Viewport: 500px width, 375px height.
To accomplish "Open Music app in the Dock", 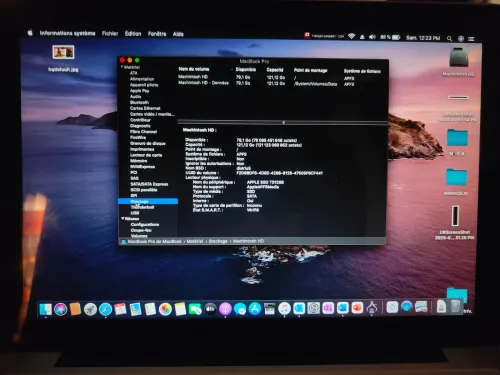I will [x=284, y=309].
